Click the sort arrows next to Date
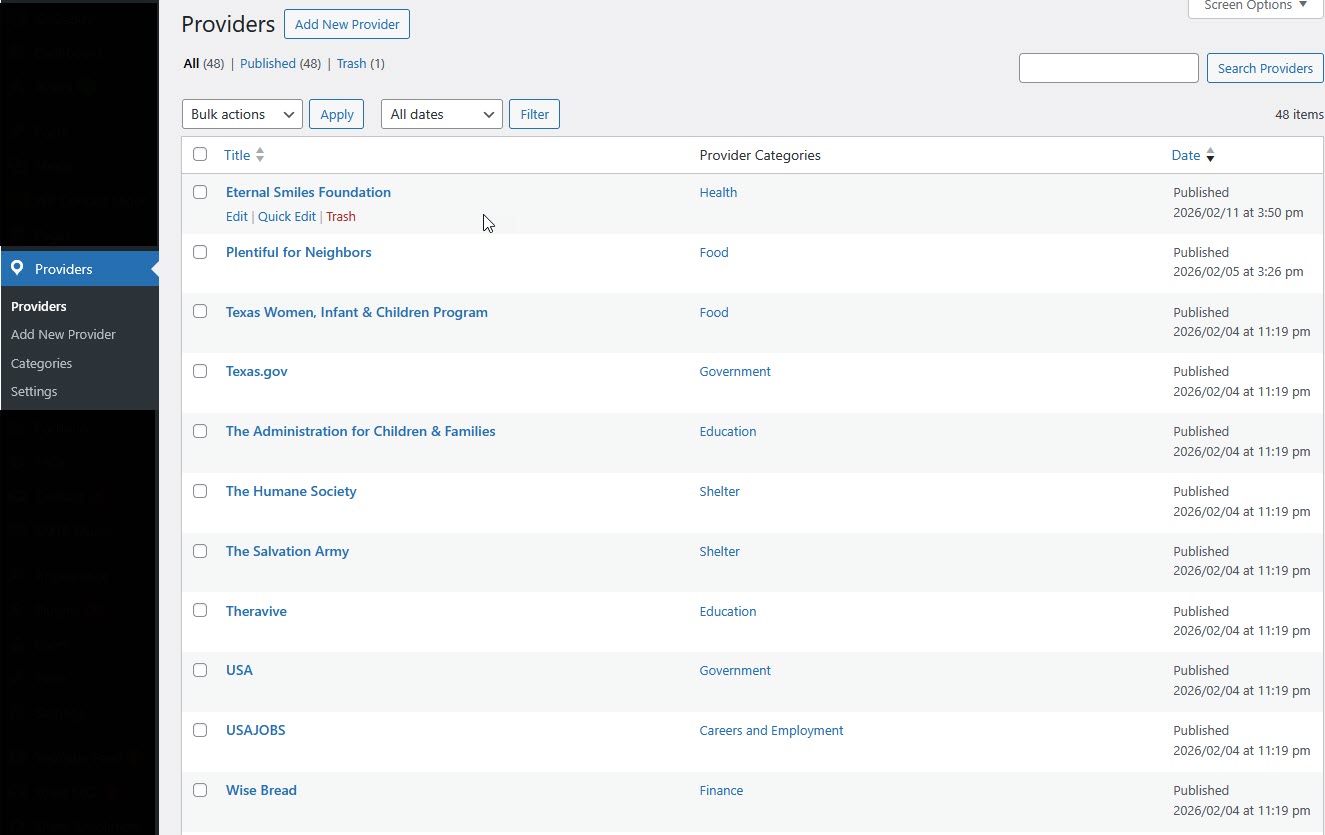 click(1210, 155)
